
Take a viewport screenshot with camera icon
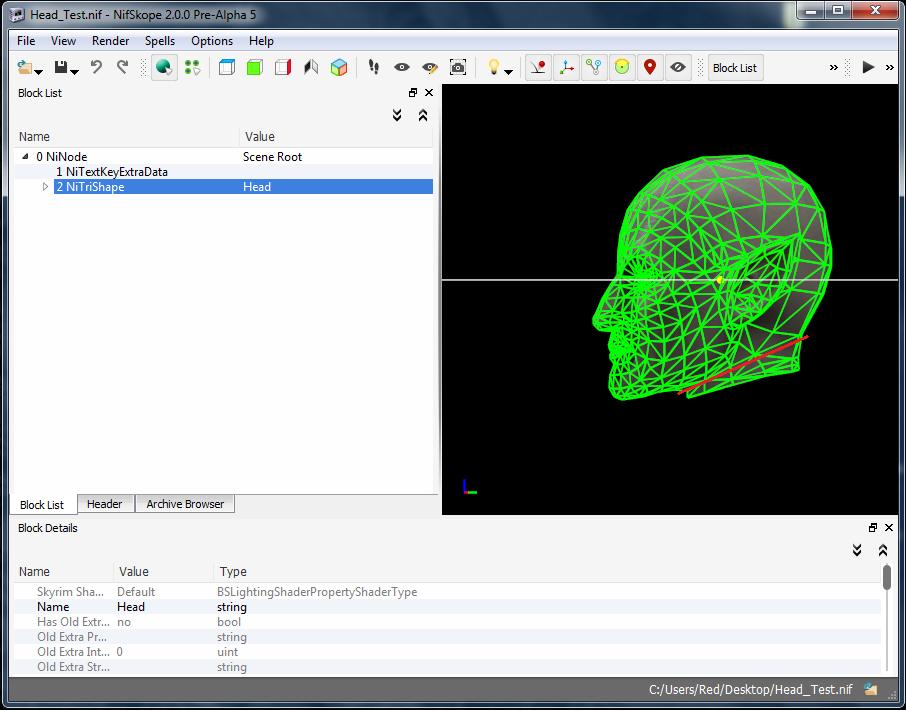pos(458,68)
